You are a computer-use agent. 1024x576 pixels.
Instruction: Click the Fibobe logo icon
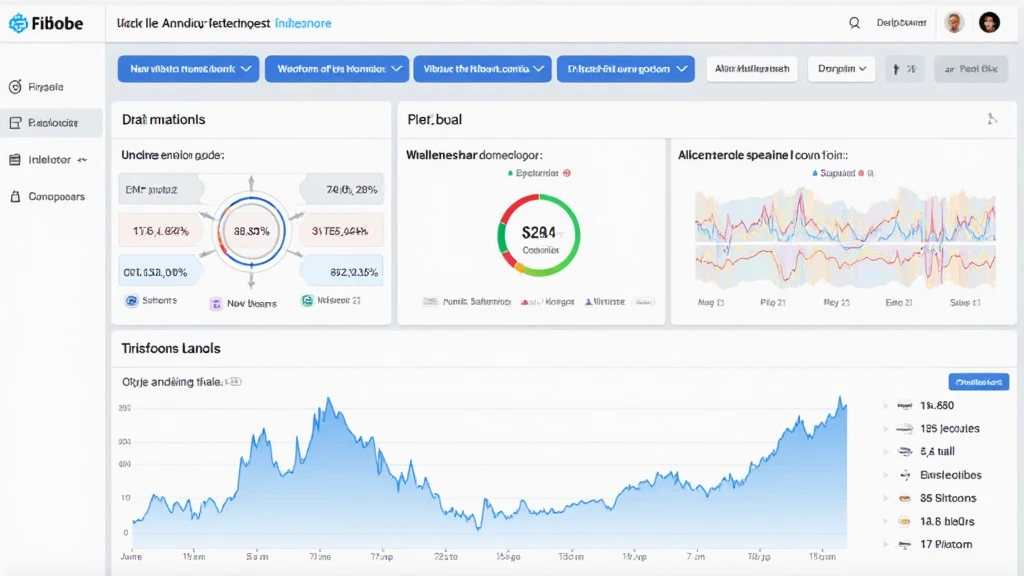(x=19, y=23)
